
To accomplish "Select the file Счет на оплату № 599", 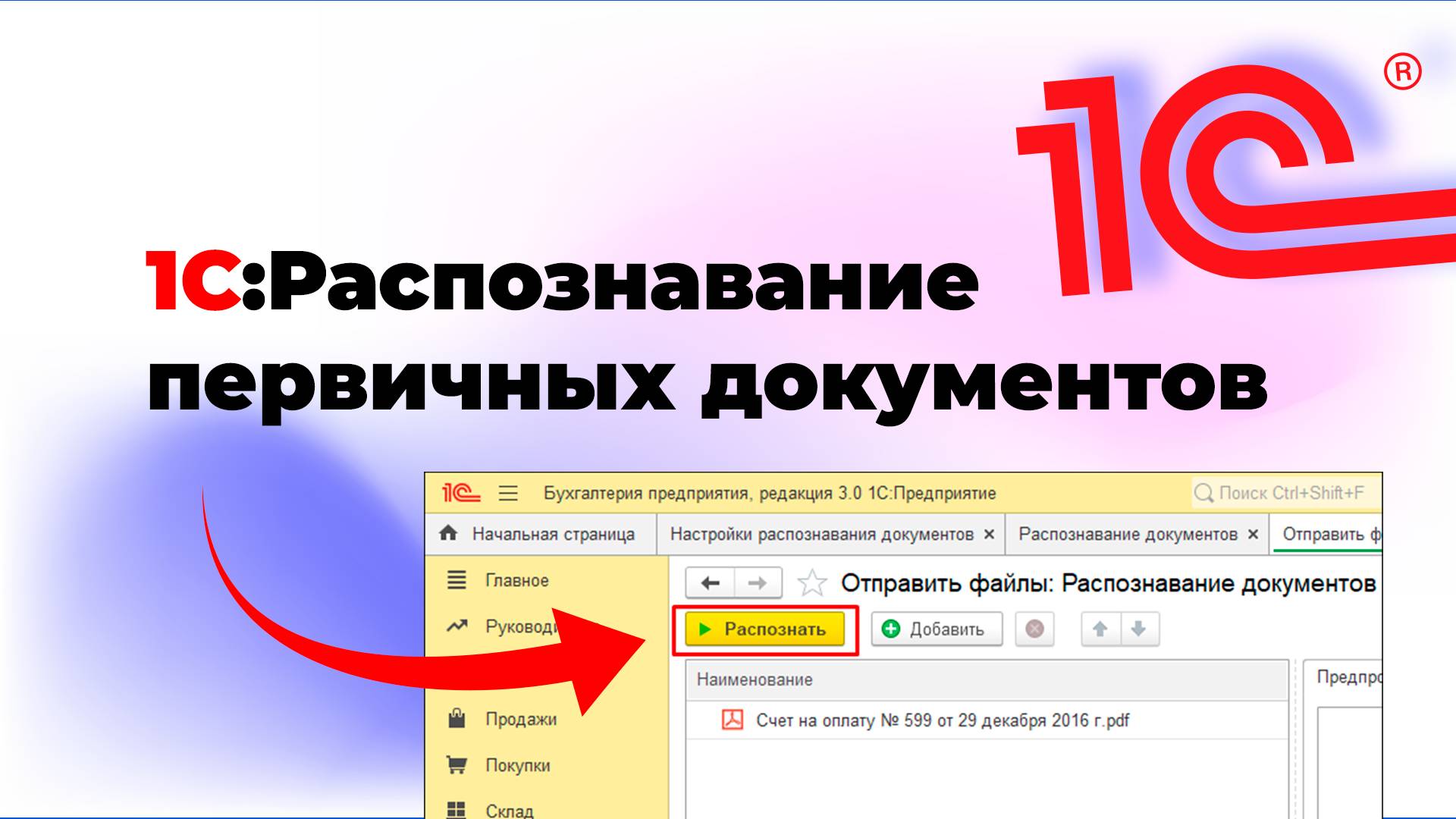I will pos(940,720).
